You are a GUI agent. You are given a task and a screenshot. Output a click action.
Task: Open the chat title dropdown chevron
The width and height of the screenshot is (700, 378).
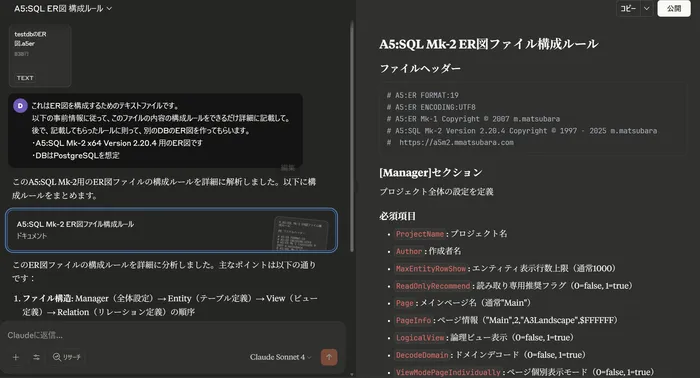point(109,8)
